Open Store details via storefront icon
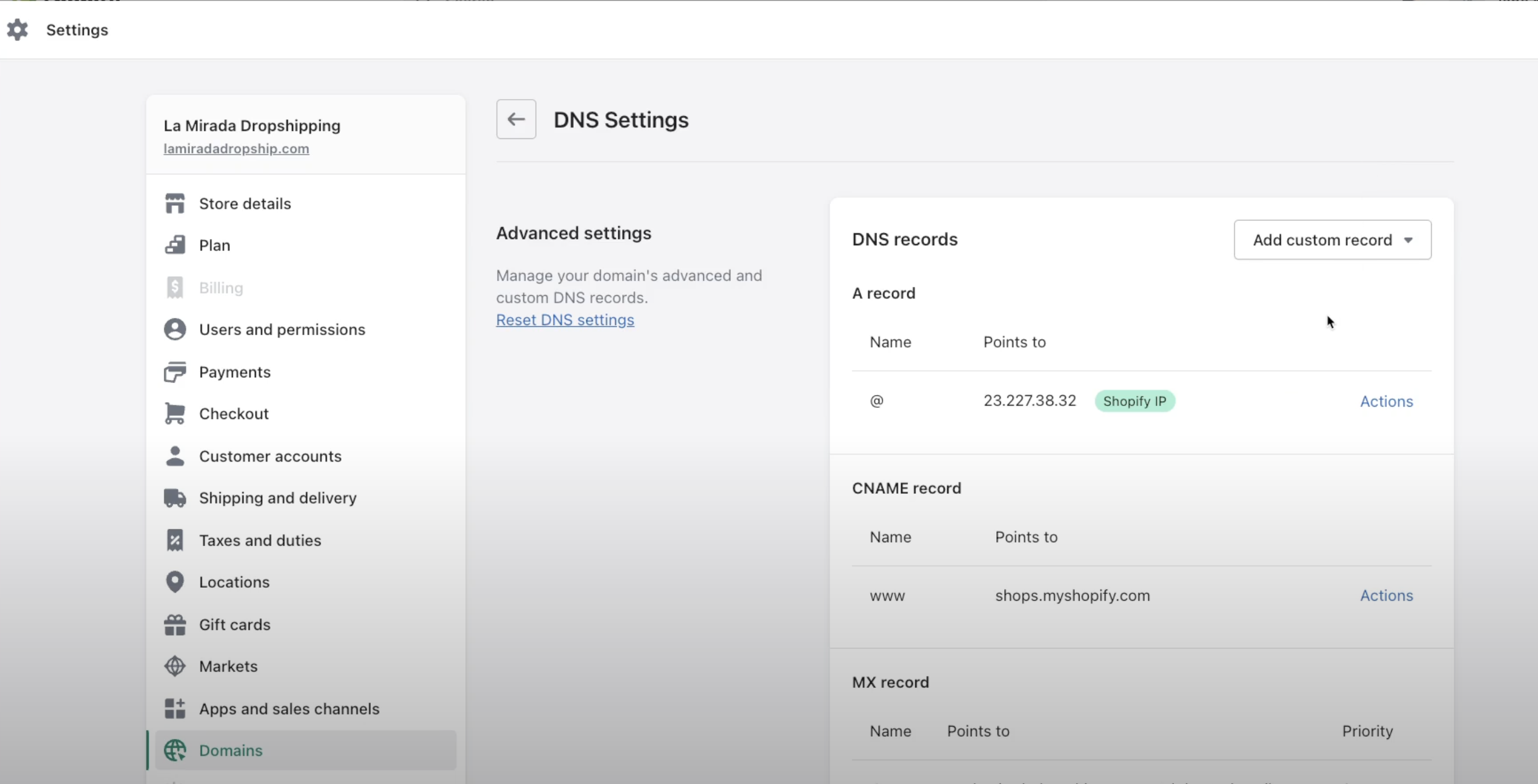Screen dimensions: 1538x784 pos(175,204)
